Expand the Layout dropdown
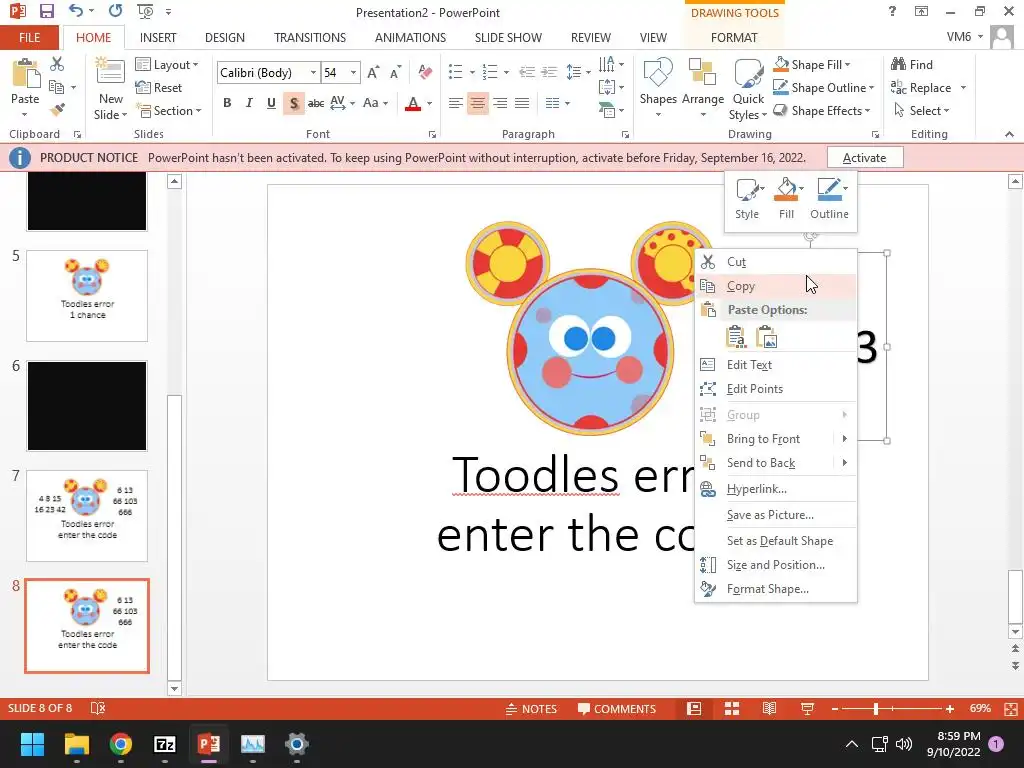This screenshot has width=1024, height=768. [167, 65]
